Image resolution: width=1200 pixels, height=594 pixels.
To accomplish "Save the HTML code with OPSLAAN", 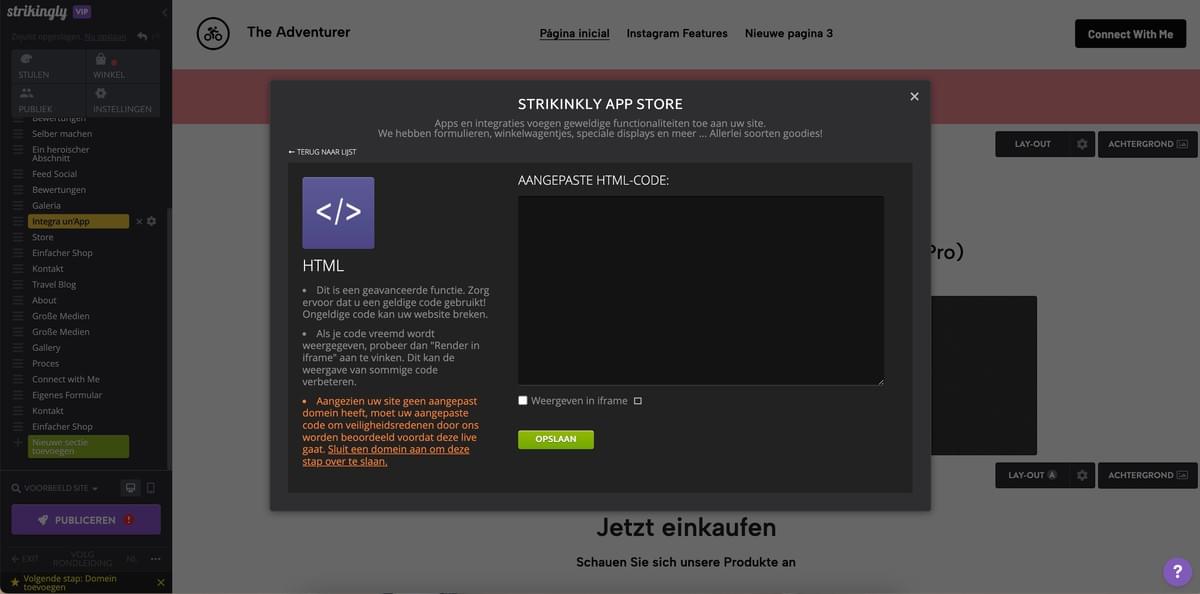I will tap(555, 438).
